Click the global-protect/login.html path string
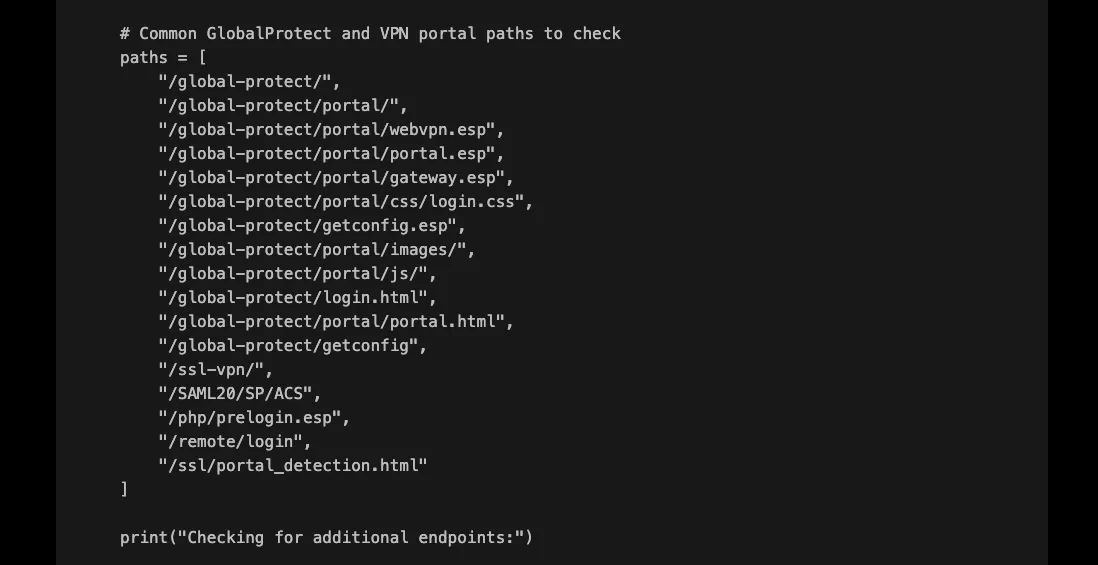Screen dimensions: 1098x565 [298, 298]
